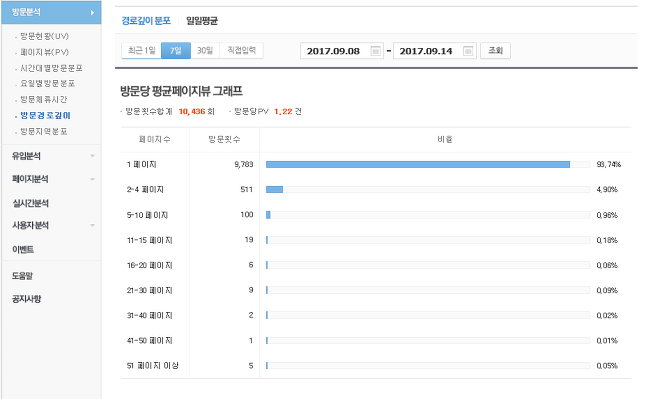The height and width of the screenshot is (399, 646).
Task: Click the 비율 column header
Action: tap(445, 140)
